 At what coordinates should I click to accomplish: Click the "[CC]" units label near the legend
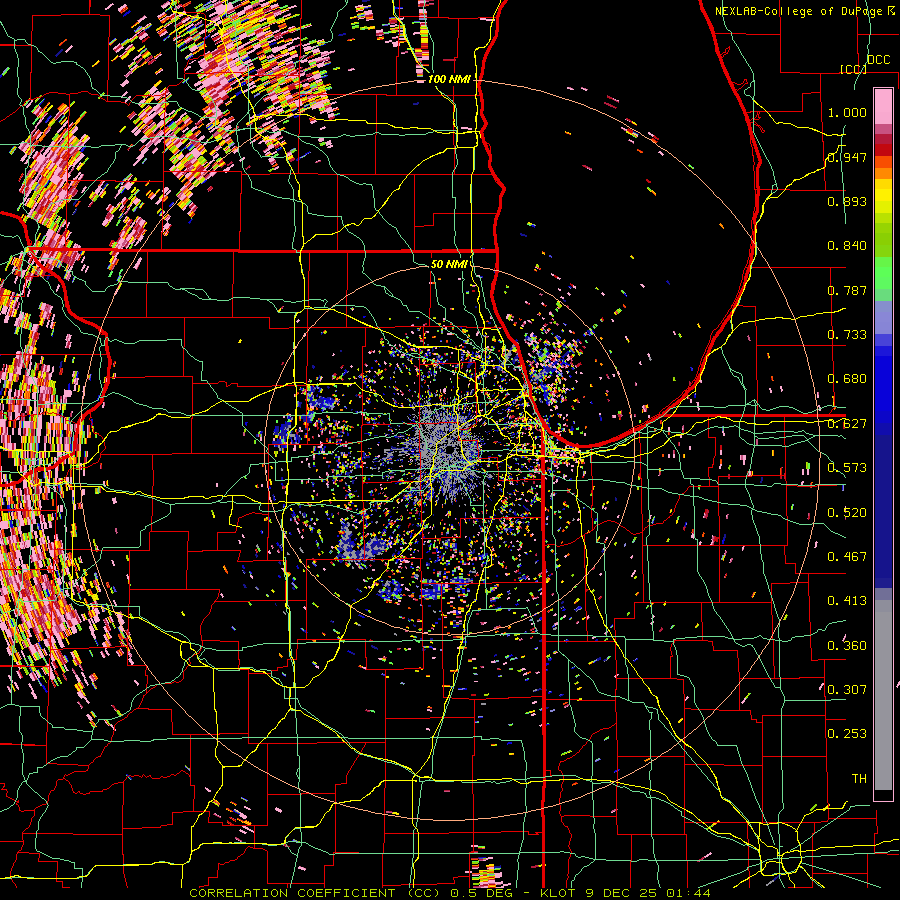pos(852,69)
